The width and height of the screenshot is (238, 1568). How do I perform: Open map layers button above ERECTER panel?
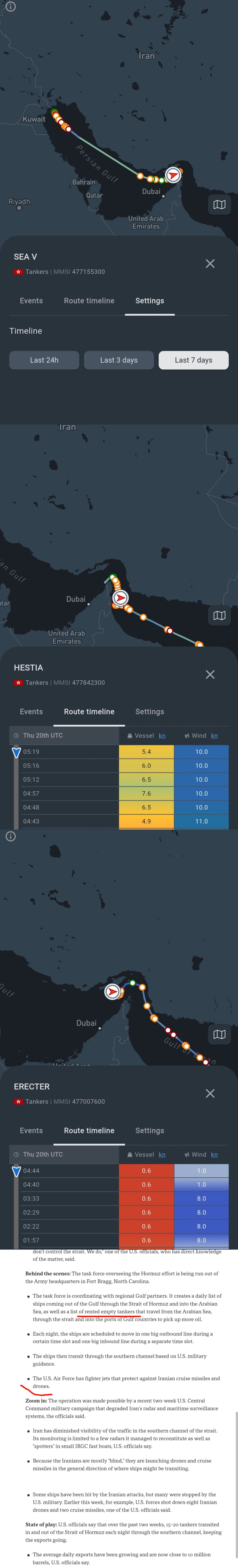pyautogui.click(x=219, y=1034)
